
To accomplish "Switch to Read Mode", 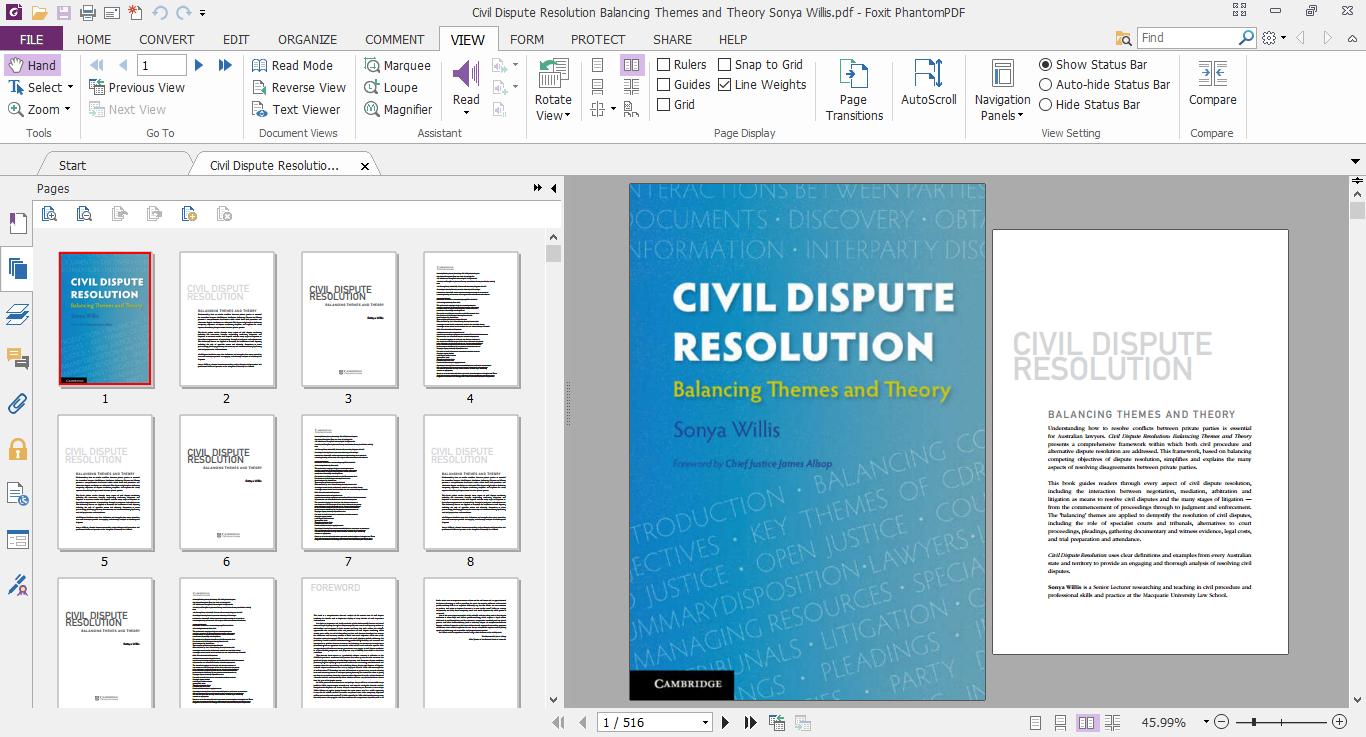I will (x=292, y=65).
